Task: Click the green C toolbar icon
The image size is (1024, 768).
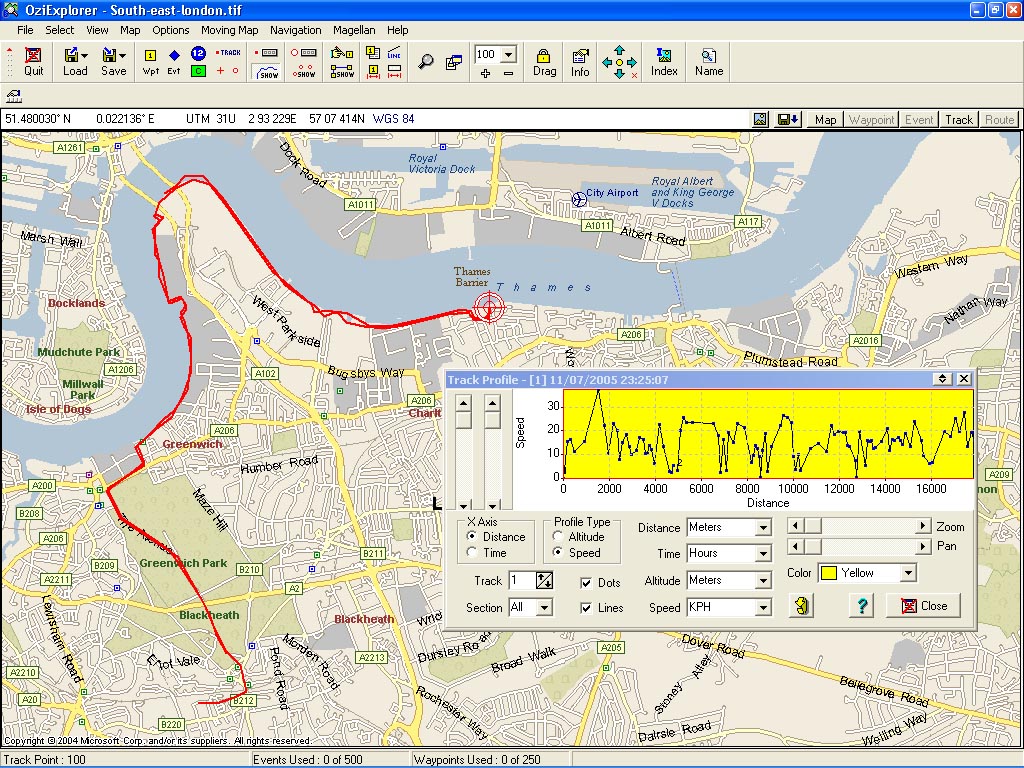Action: point(199,71)
